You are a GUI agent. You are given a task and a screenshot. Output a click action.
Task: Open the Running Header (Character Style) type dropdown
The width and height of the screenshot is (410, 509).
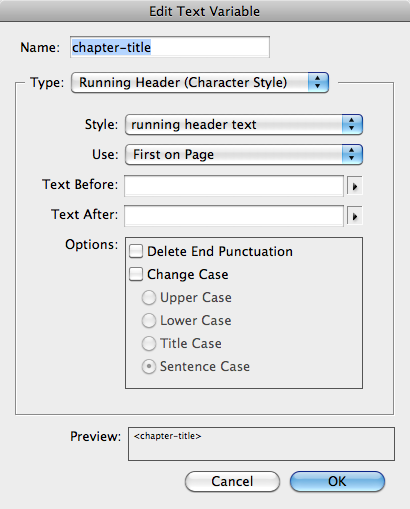coord(200,82)
